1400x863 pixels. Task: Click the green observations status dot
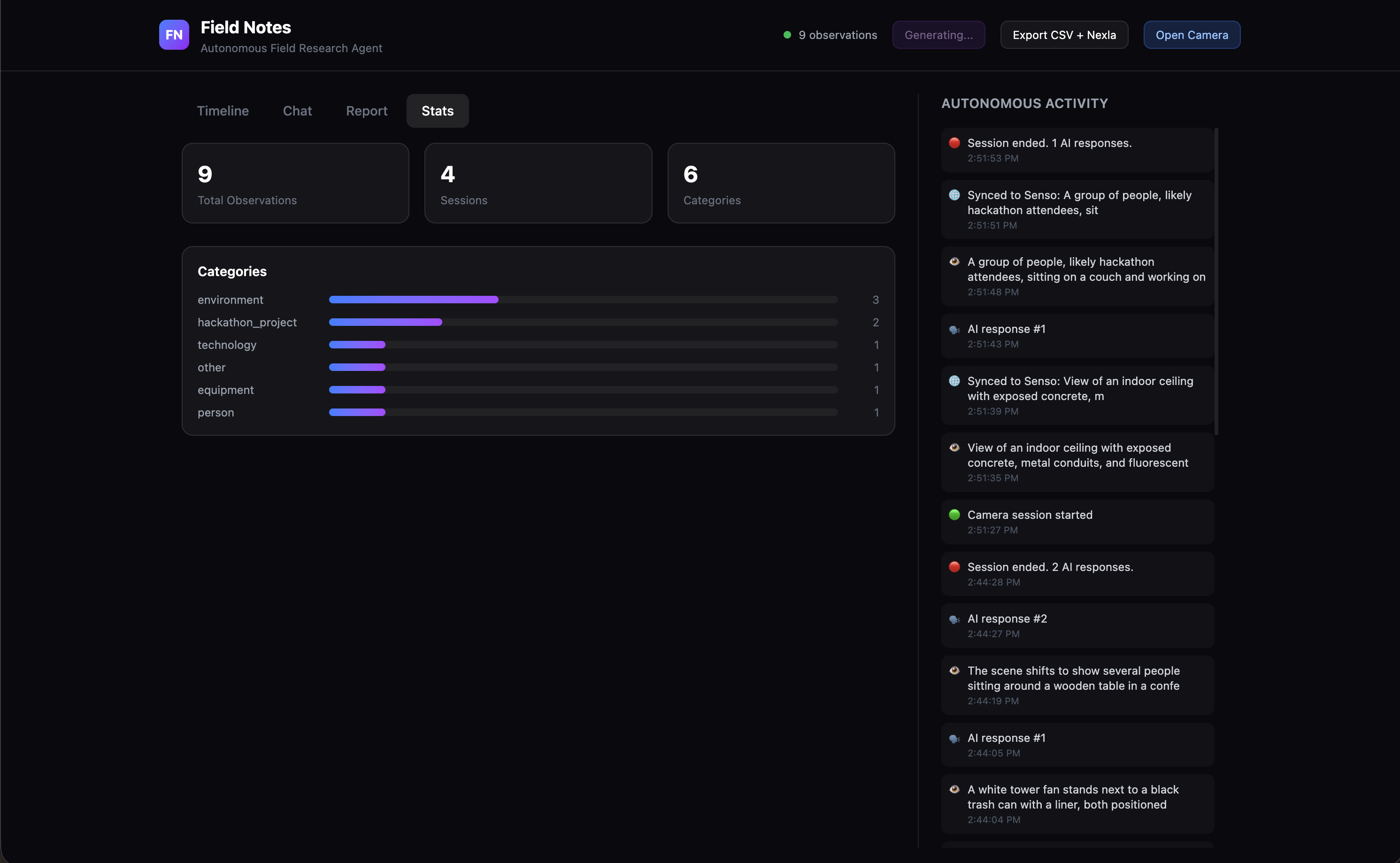787,35
